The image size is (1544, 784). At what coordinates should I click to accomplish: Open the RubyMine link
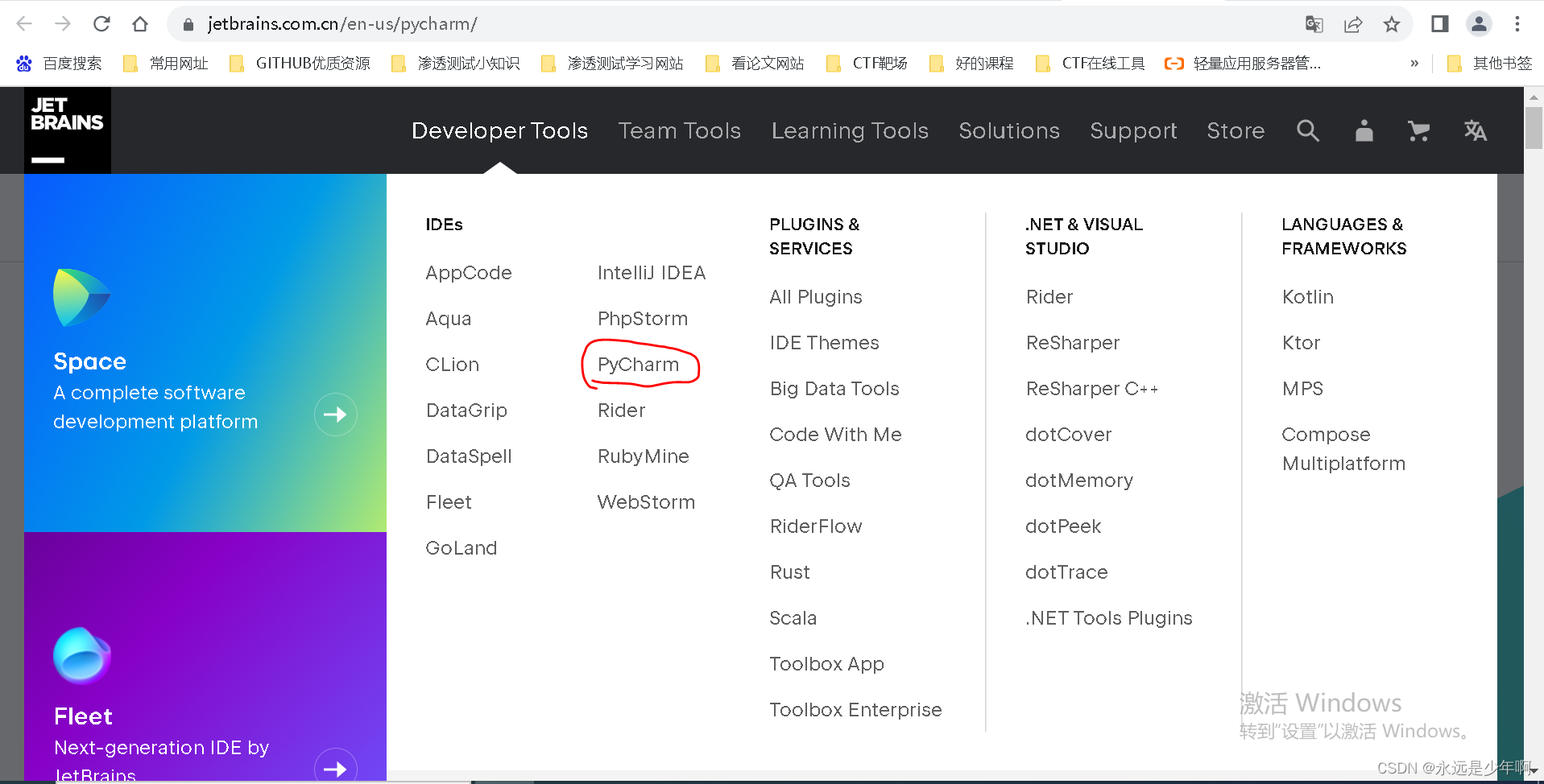(x=643, y=456)
